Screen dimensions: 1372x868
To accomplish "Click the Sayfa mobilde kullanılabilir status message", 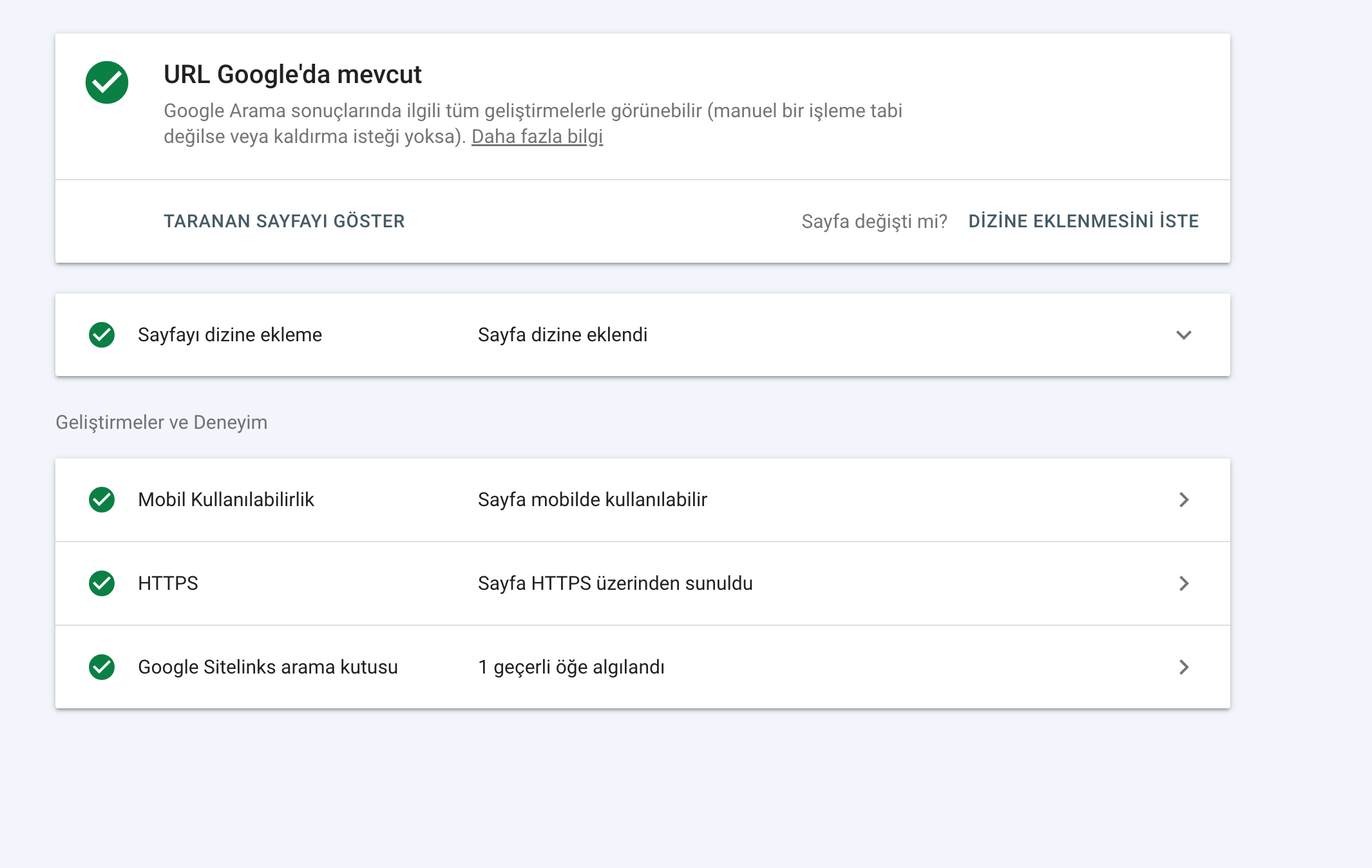I will (592, 500).
